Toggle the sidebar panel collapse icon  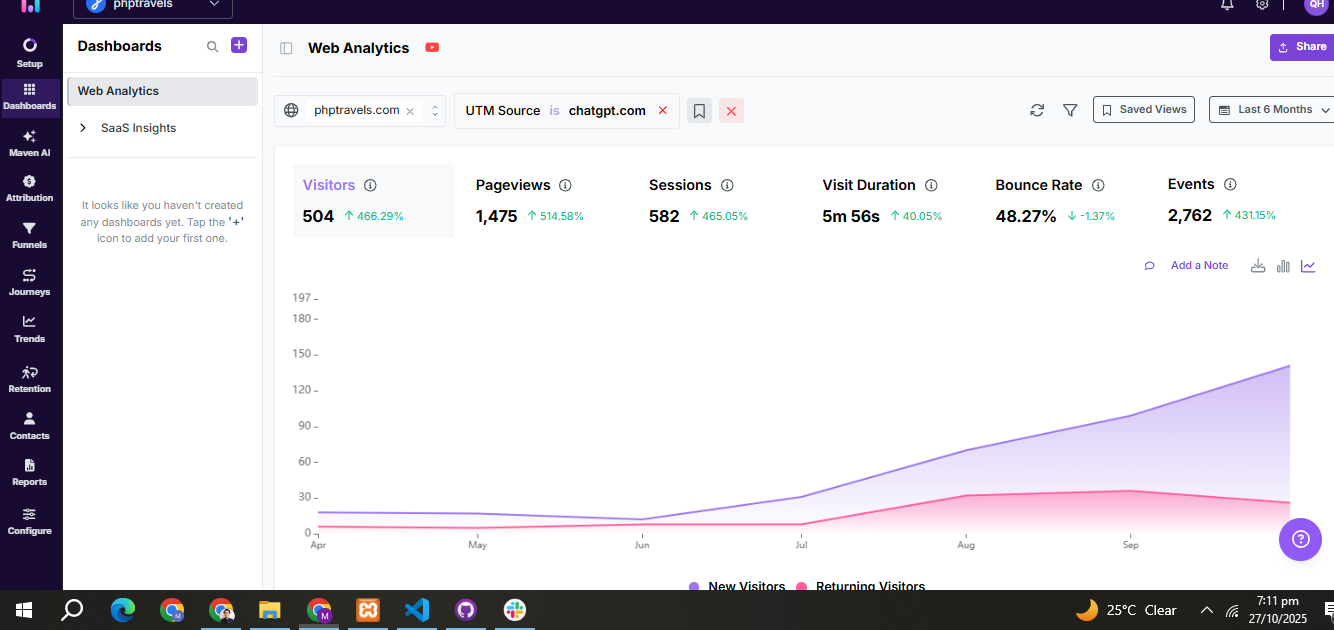(286, 48)
